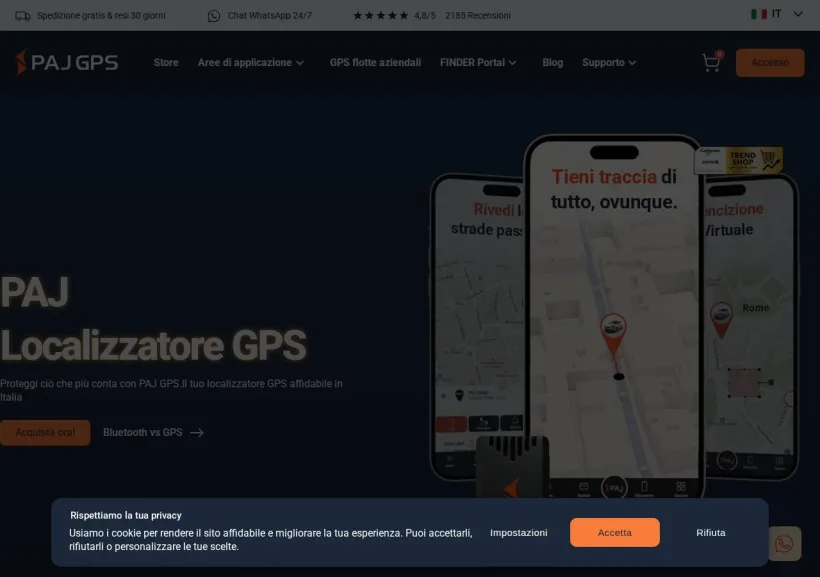
Task: Click the Acquista ora! button
Action: 45,433
